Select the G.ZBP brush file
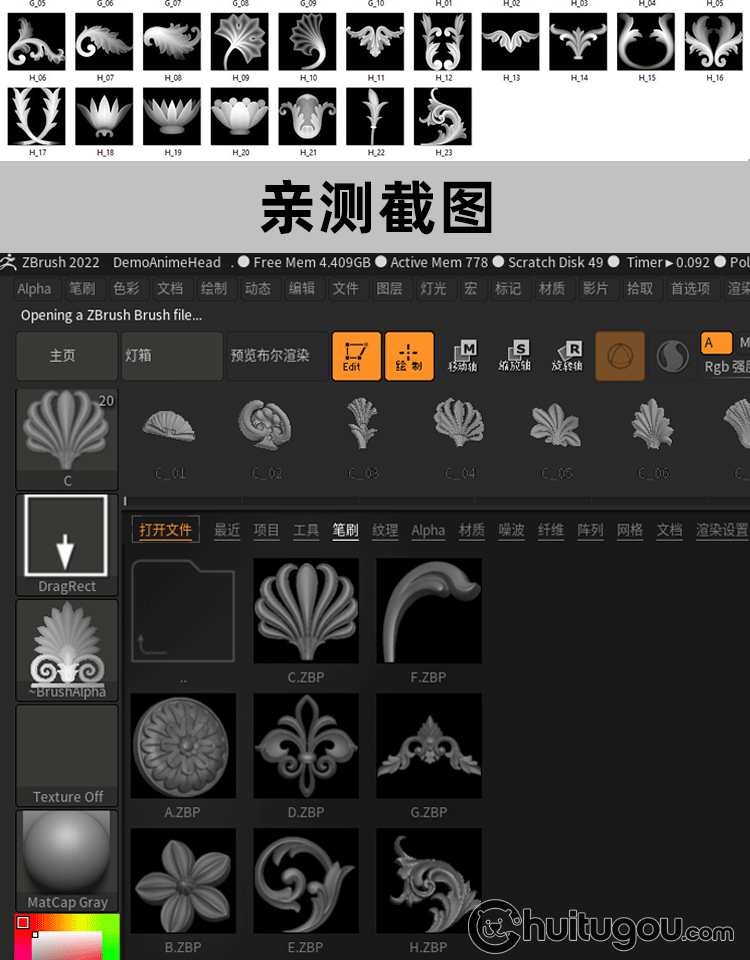Screen dimensions: 750x960 [429, 746]
